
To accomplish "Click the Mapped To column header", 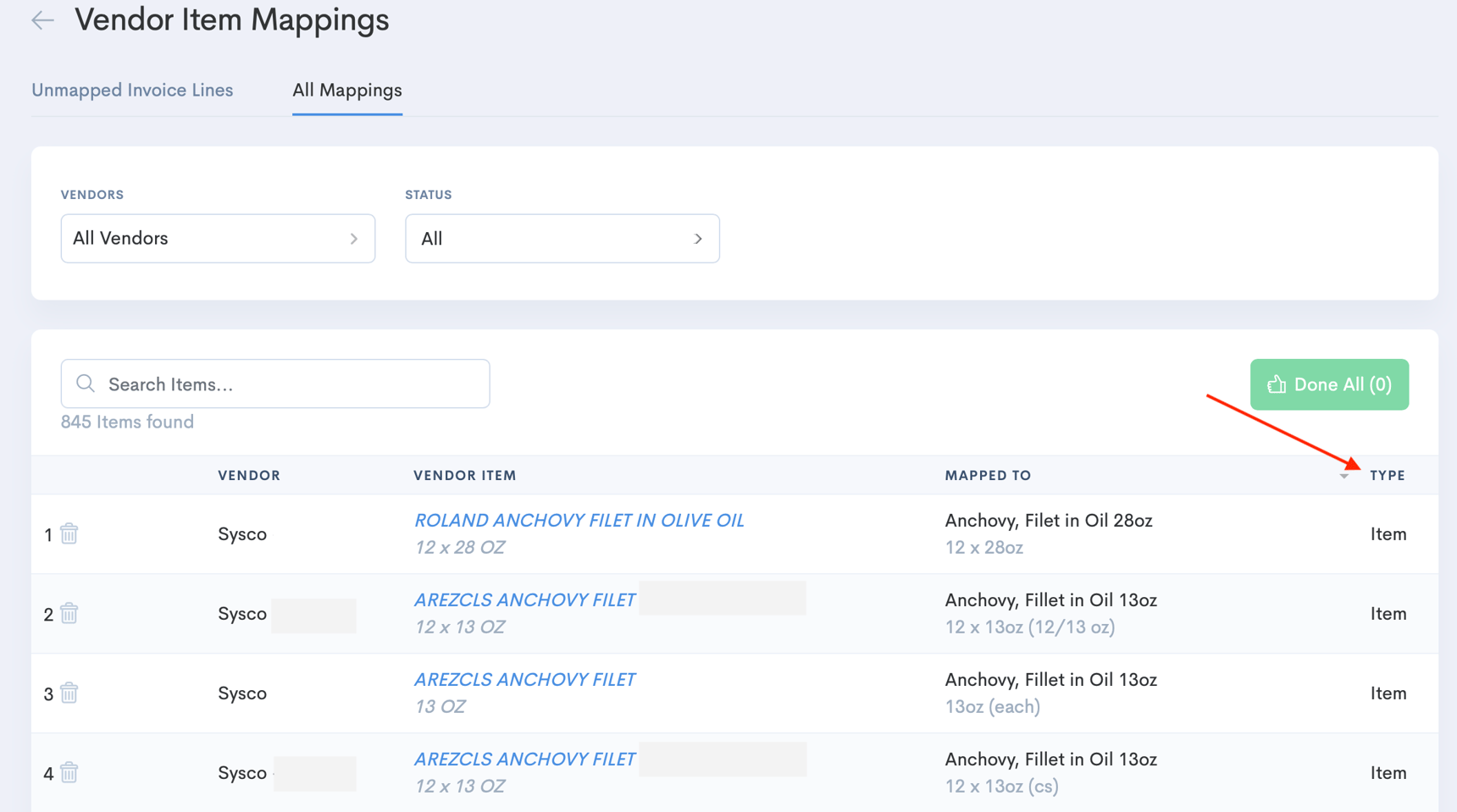I will (x=988, y=476).
